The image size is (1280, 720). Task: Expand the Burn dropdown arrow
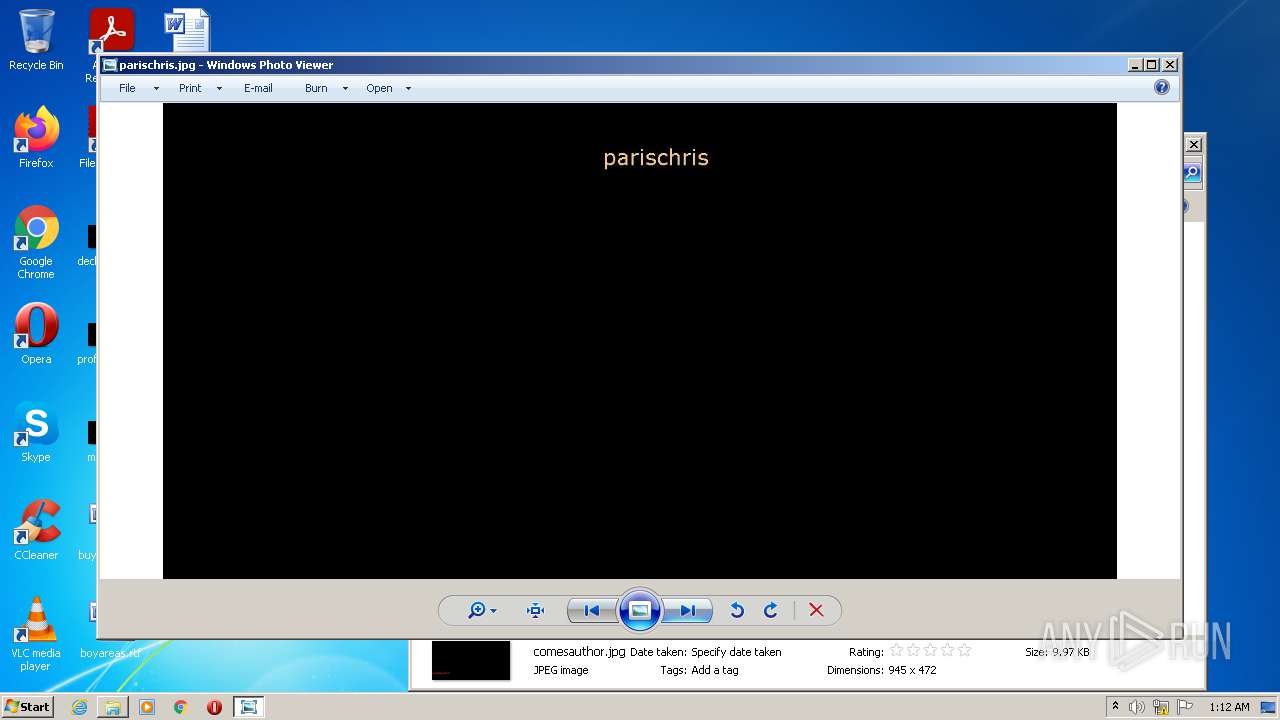pyautogui.click(x=345, y=89)
